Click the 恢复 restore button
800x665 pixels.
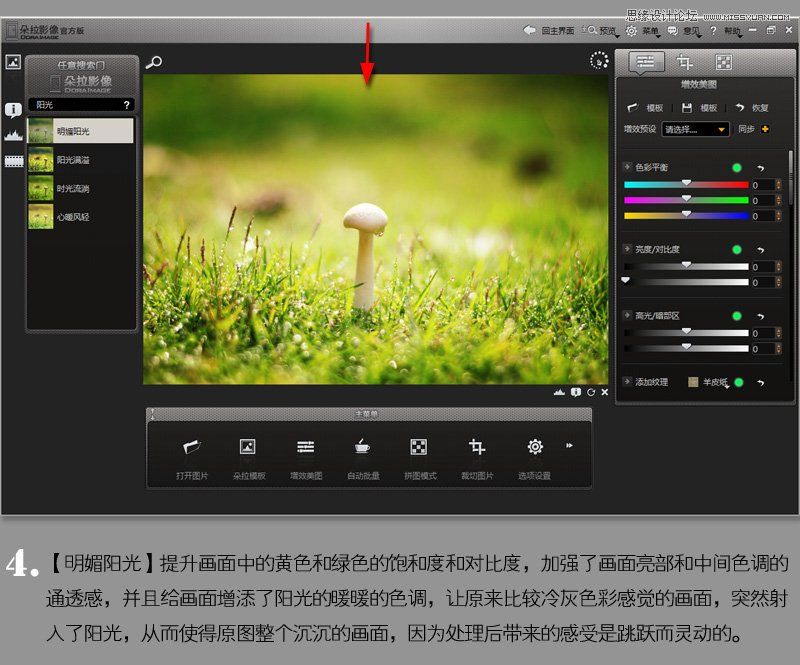point(760,108)
